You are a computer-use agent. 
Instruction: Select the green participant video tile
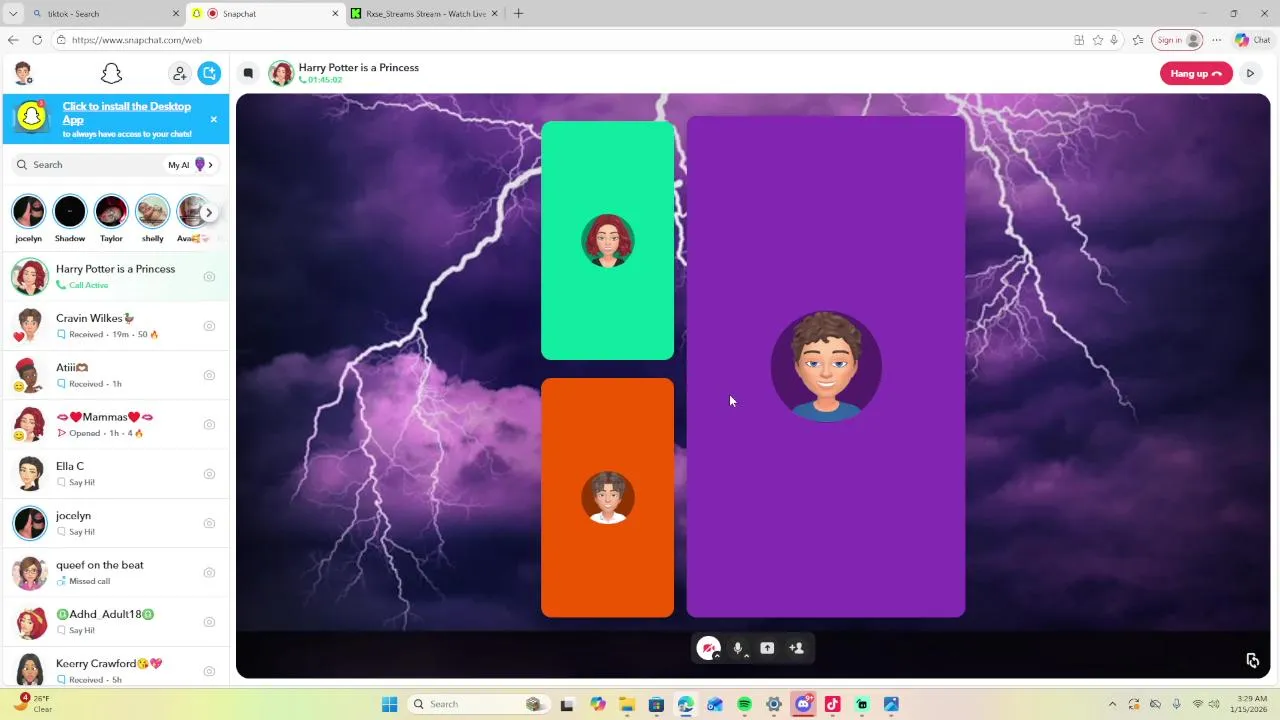[607, 240]
